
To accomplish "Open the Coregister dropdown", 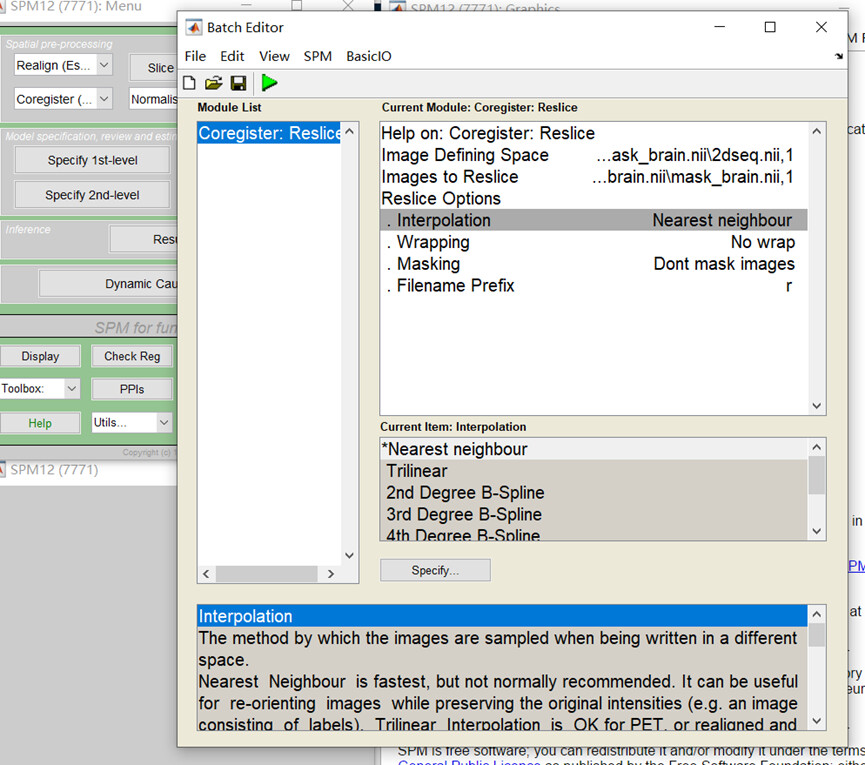I will (64, 99).
